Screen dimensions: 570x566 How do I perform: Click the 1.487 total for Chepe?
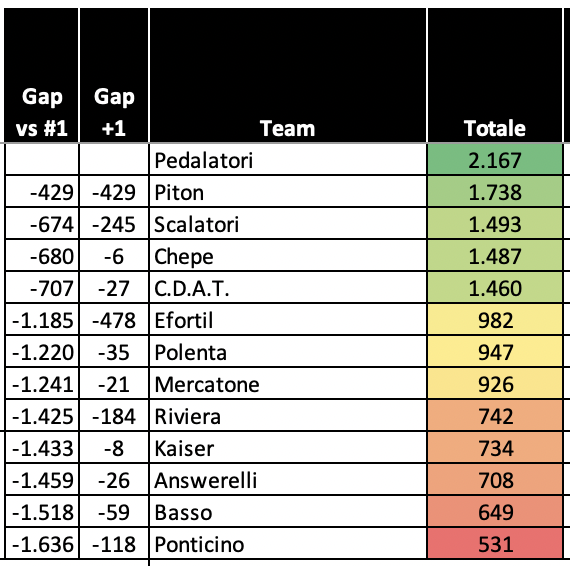point(495,256)
